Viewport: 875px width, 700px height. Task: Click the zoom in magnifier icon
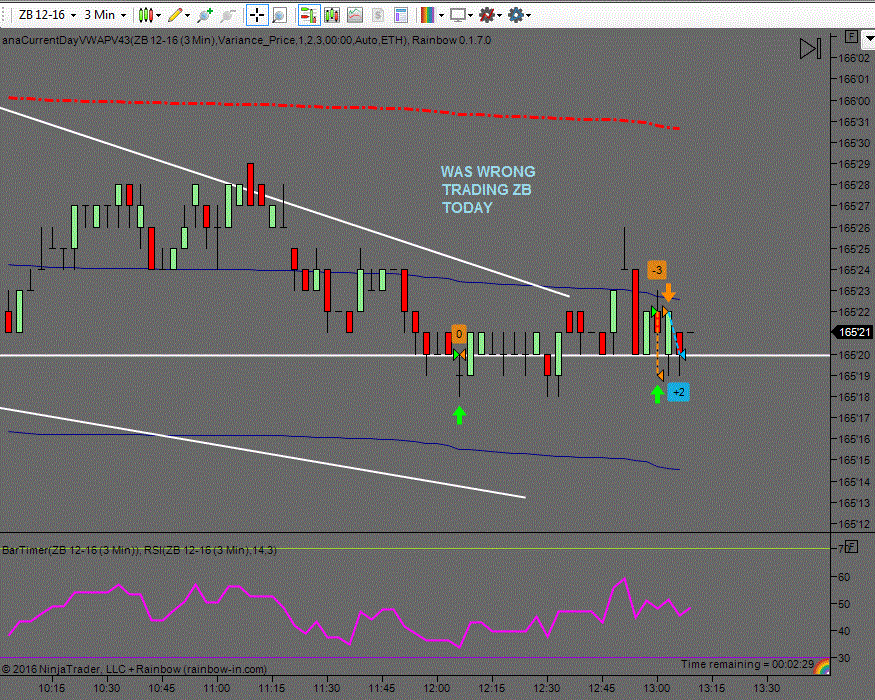coord(205,15)
